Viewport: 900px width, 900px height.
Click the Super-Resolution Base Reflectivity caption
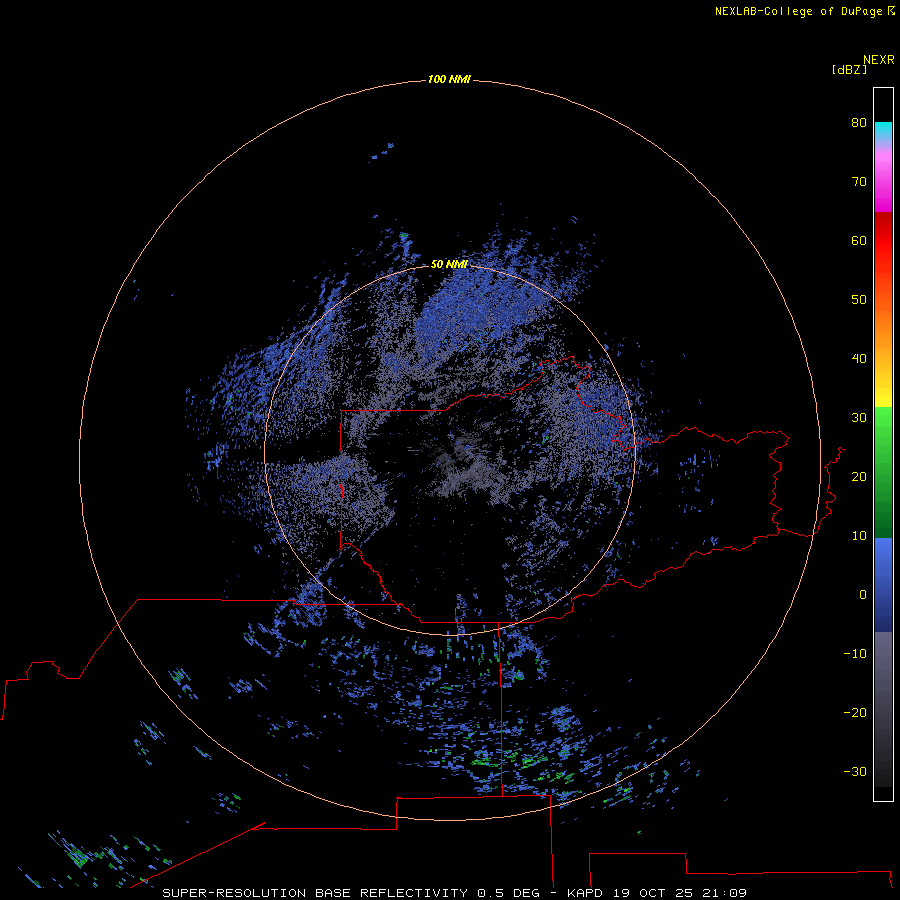pos(454,893)
